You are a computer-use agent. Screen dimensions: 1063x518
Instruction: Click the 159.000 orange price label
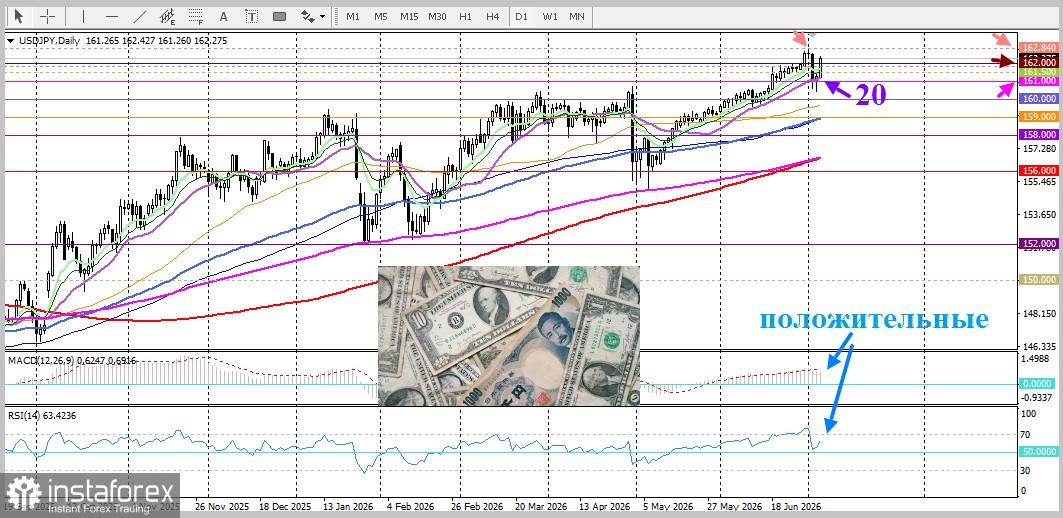pos(1038,117)
